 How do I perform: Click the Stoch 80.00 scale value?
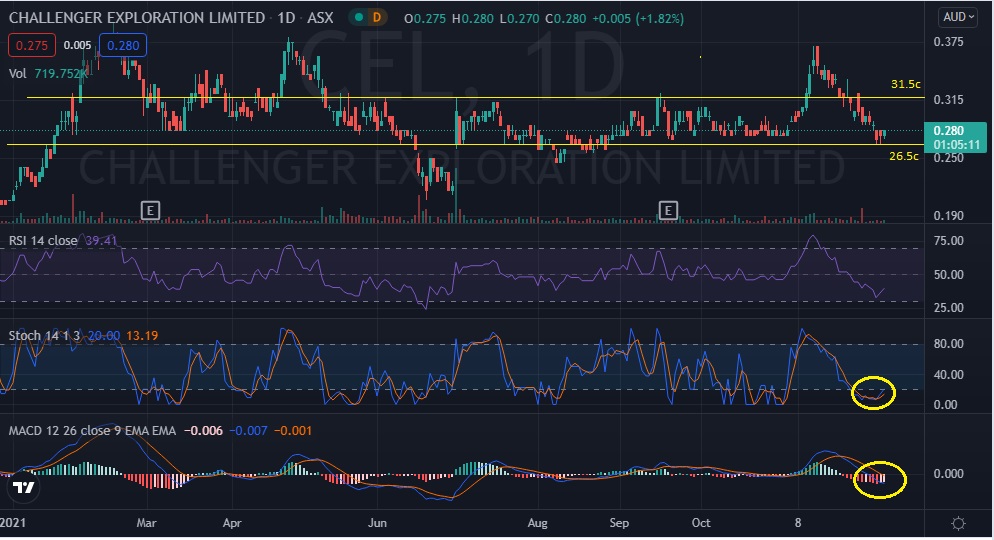[948, 344]
